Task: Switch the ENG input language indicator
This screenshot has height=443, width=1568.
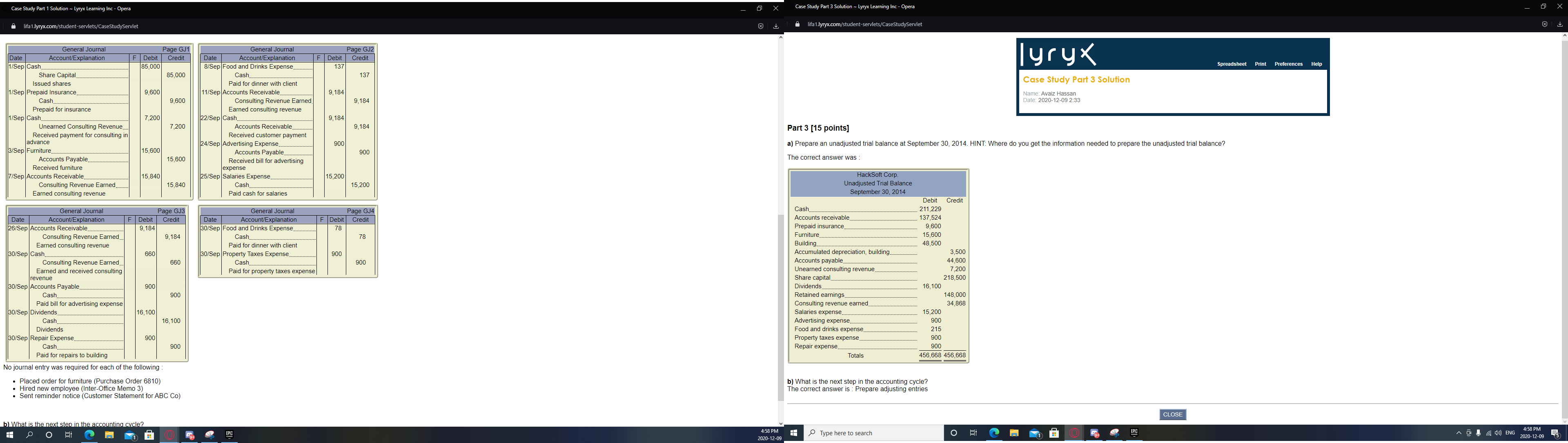Action: pos(1510,433)
